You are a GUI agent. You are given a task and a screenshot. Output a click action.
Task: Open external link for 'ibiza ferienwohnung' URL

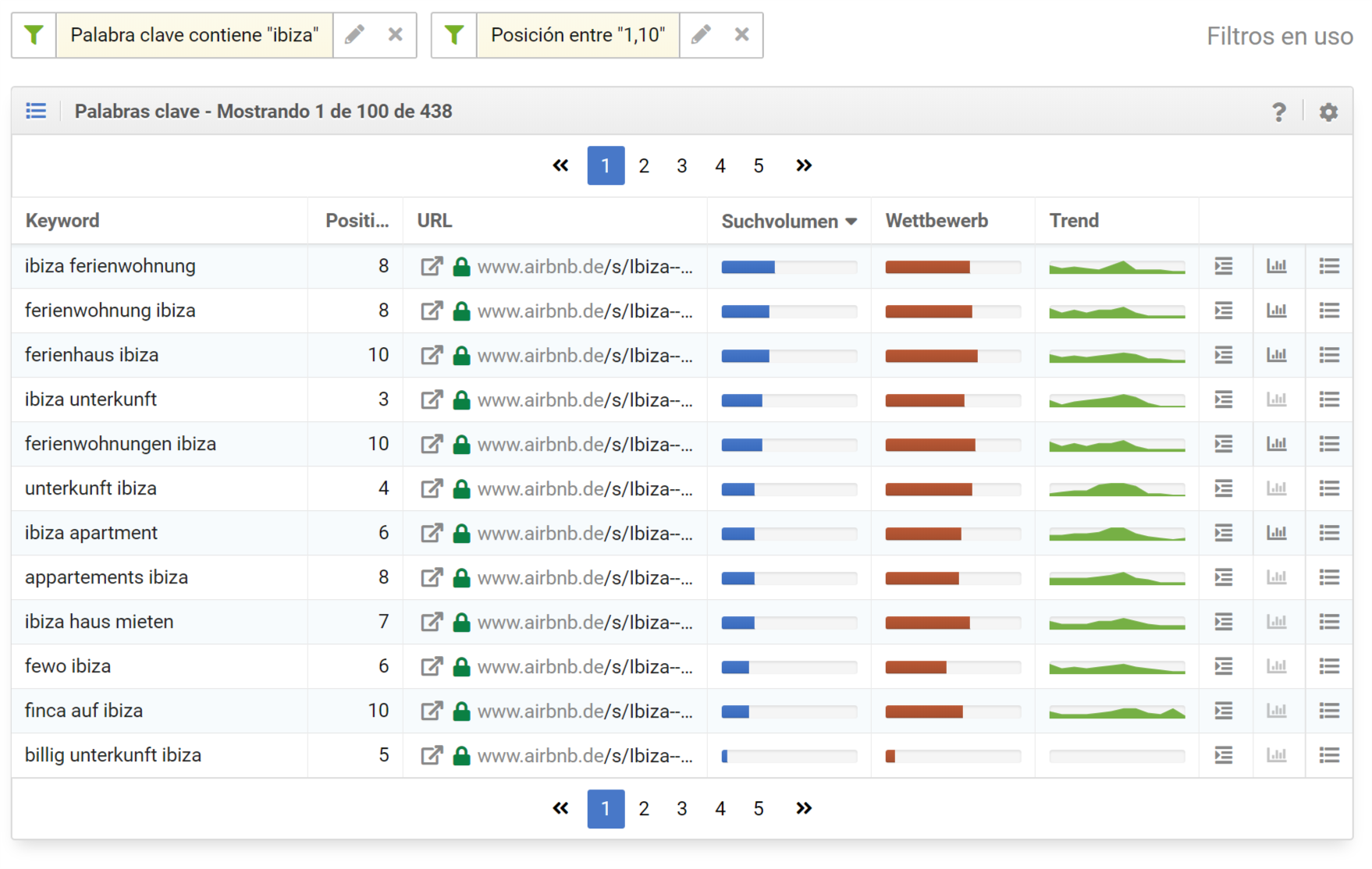pos(432,266)
